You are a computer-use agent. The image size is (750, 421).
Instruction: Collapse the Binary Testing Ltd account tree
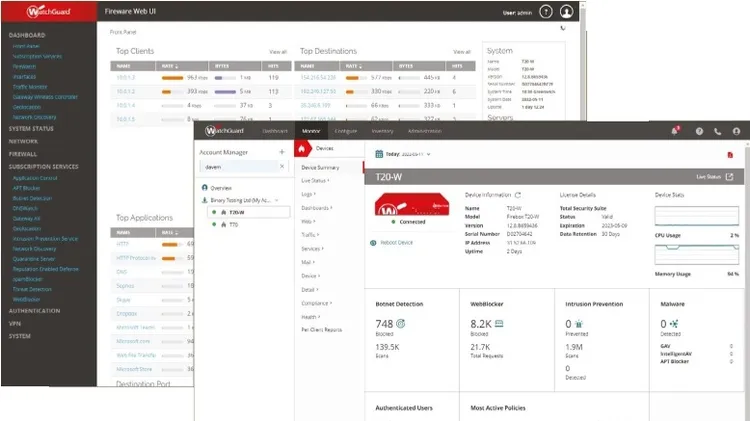(x=276, y=200)
